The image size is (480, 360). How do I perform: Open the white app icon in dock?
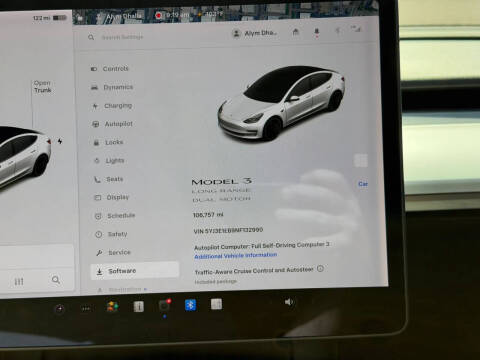tap(216, 304)
